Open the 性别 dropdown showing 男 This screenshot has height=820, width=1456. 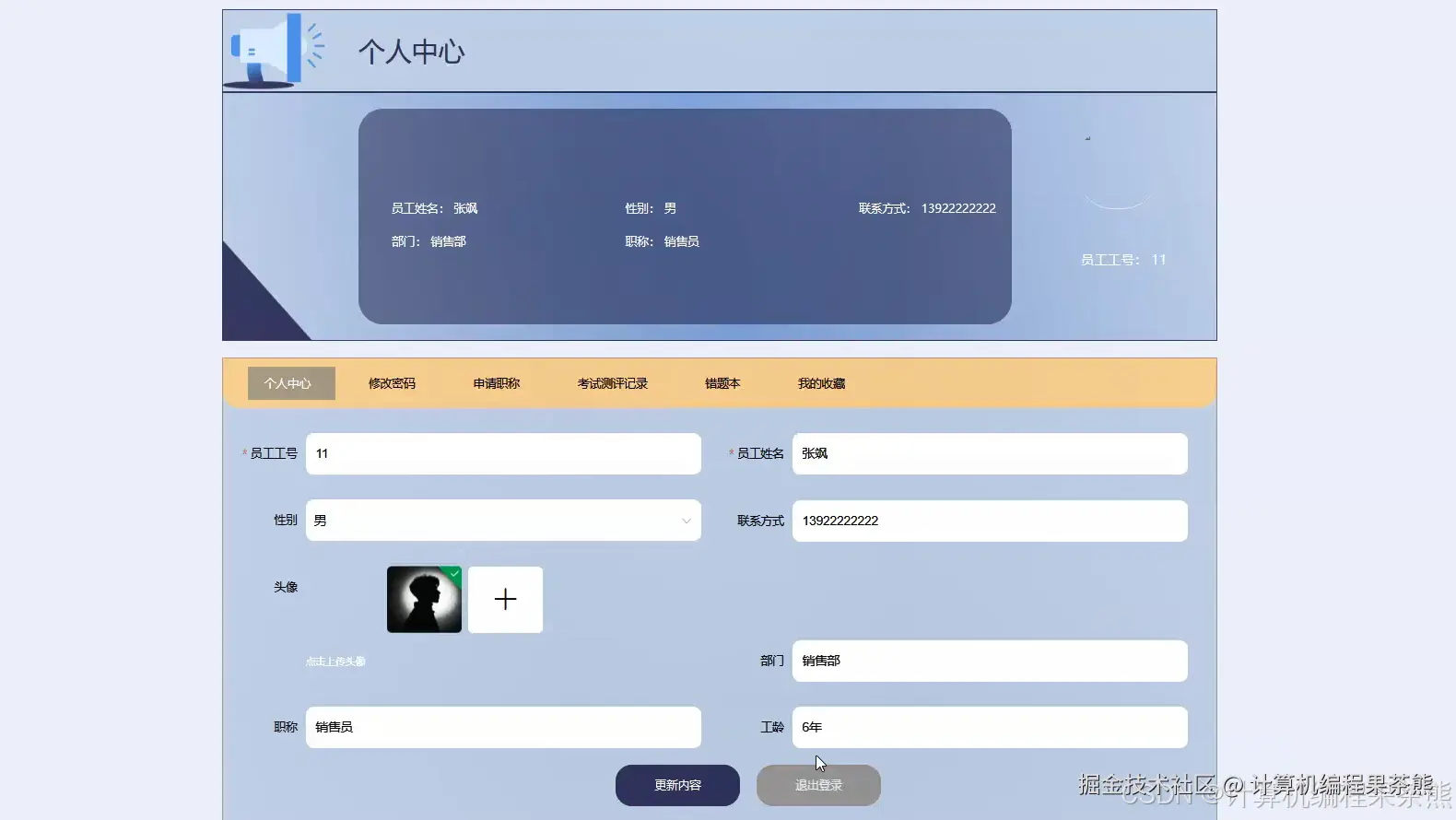tap(503, 521)
